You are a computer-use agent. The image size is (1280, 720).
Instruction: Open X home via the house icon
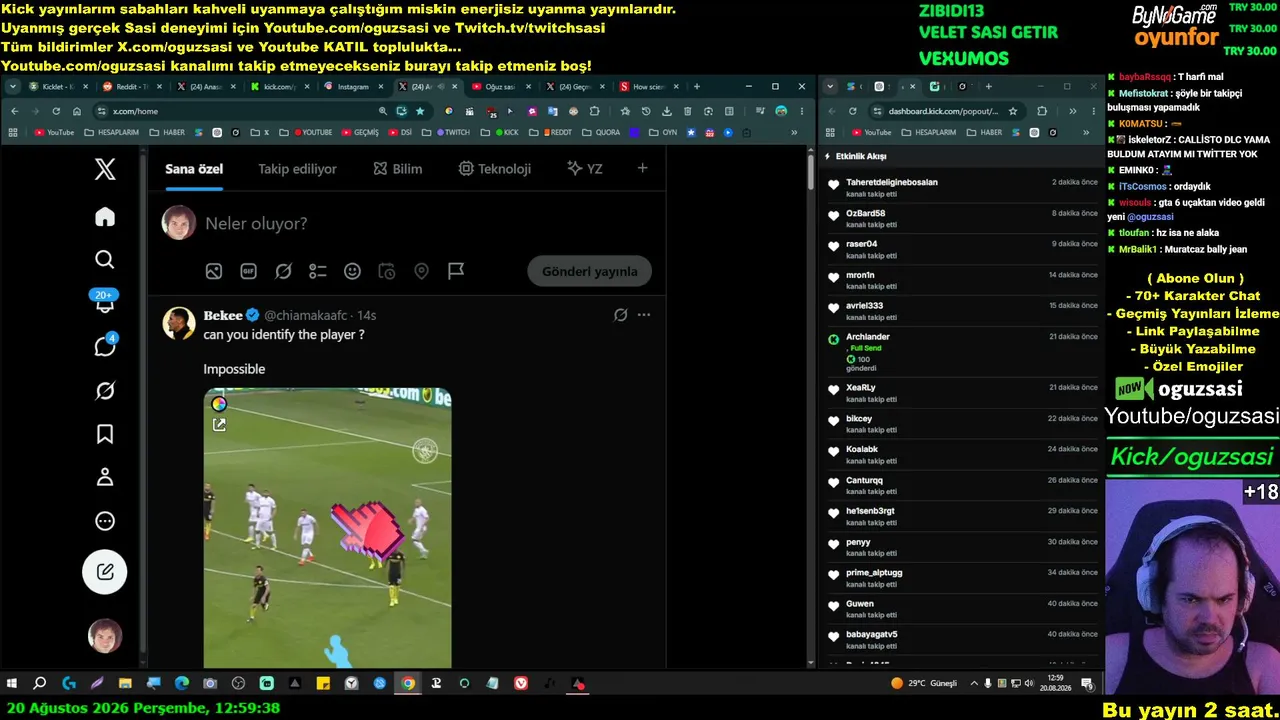(x=105, y=217)
